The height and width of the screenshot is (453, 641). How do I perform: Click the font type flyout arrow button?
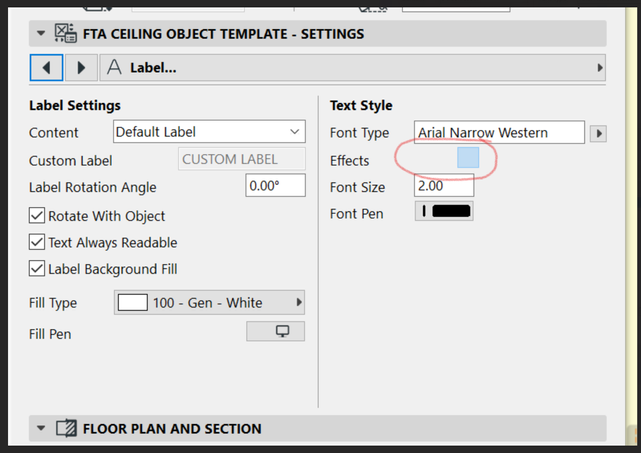(x=599, y=133)
